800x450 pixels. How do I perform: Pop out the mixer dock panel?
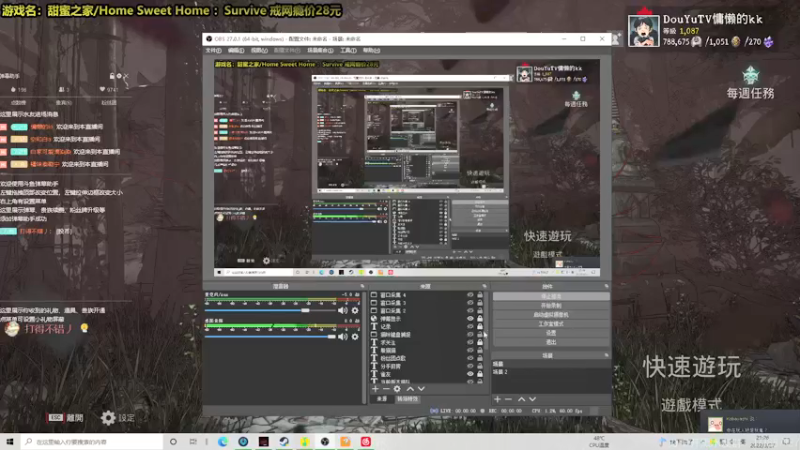pos(362,286)
